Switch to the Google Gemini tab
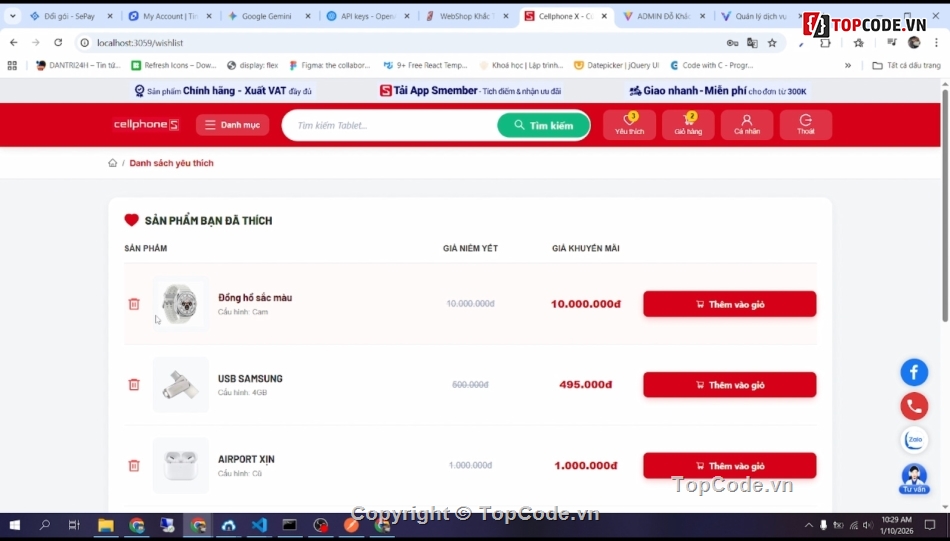 tap(267, 16)
